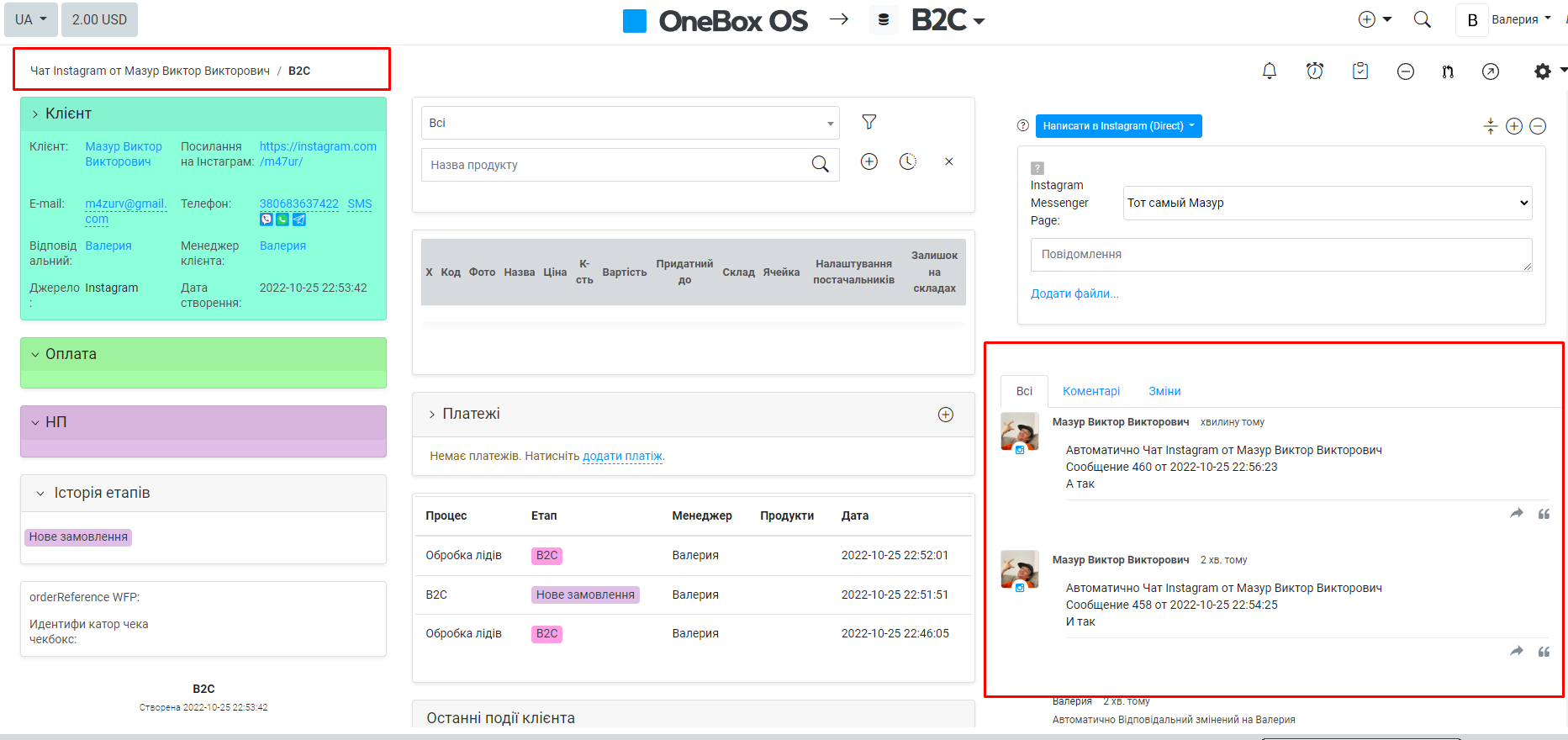Image resolution: width=1568 pixels, height=740 pixels.
Task: Open Telegram chat icon for client phone
Action: (x=299, y=219)
